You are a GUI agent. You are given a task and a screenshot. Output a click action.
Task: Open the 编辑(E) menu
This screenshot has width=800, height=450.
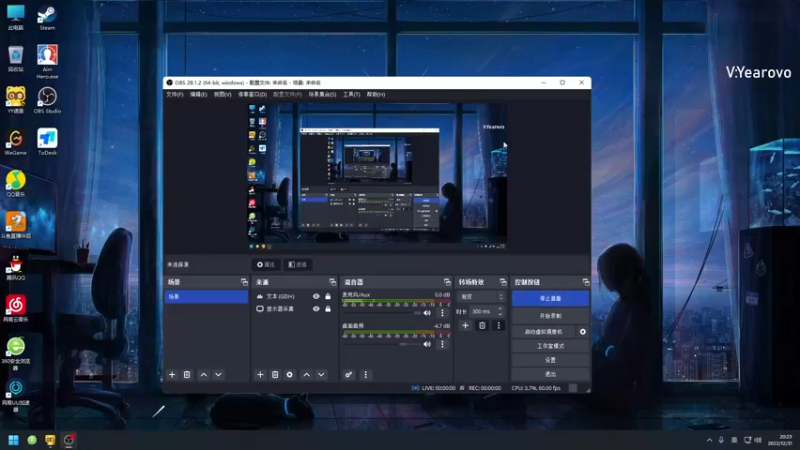point(198,94)
